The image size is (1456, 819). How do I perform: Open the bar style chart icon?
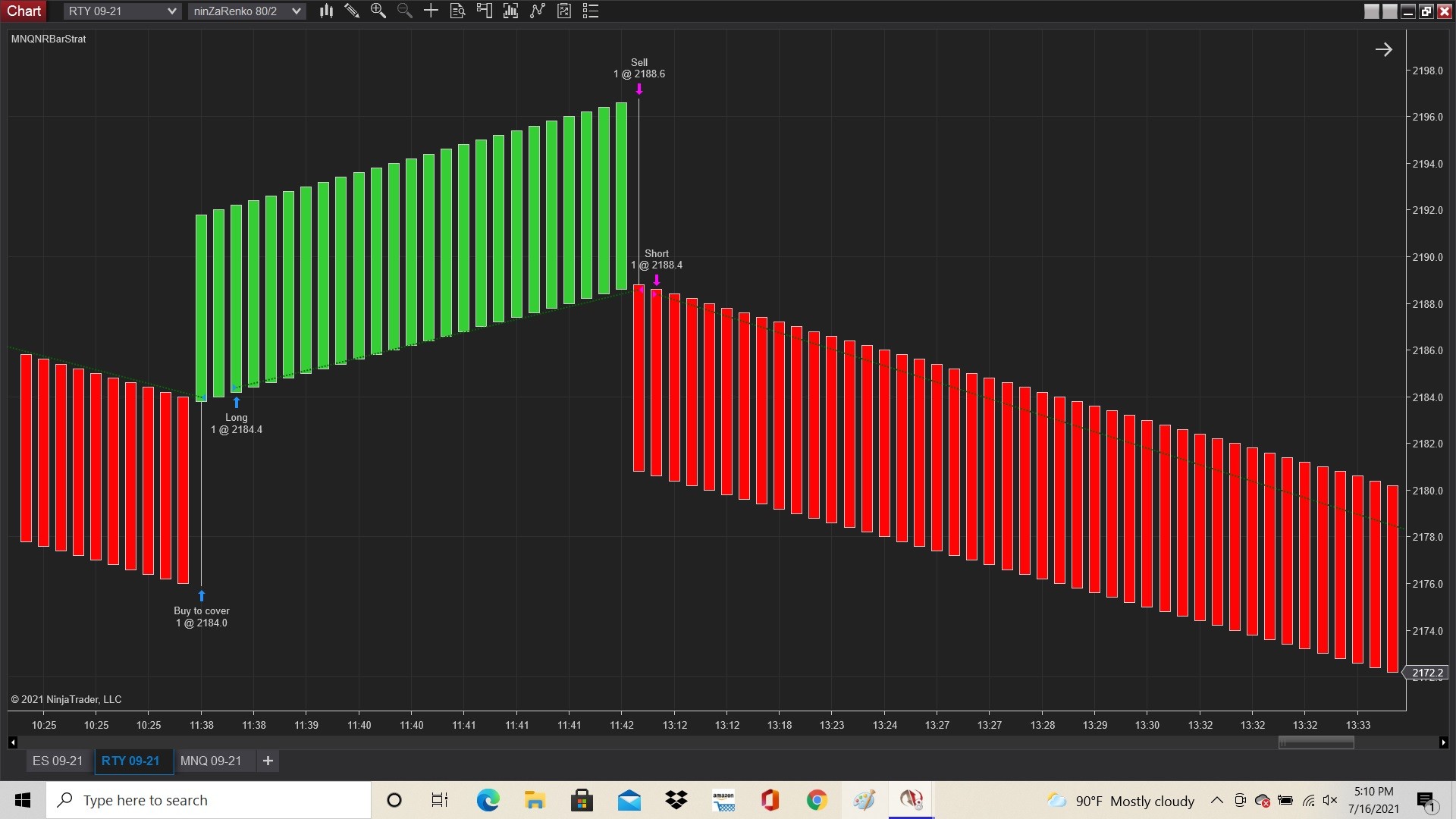click(x=326, y=11)
